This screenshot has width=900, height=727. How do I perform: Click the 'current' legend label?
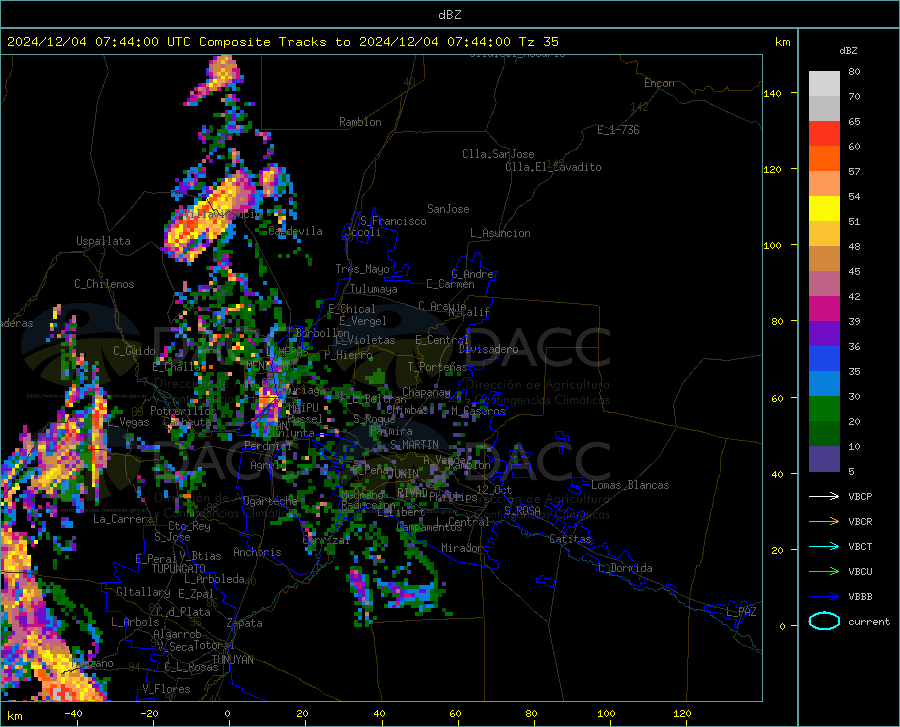coord(869,621)
